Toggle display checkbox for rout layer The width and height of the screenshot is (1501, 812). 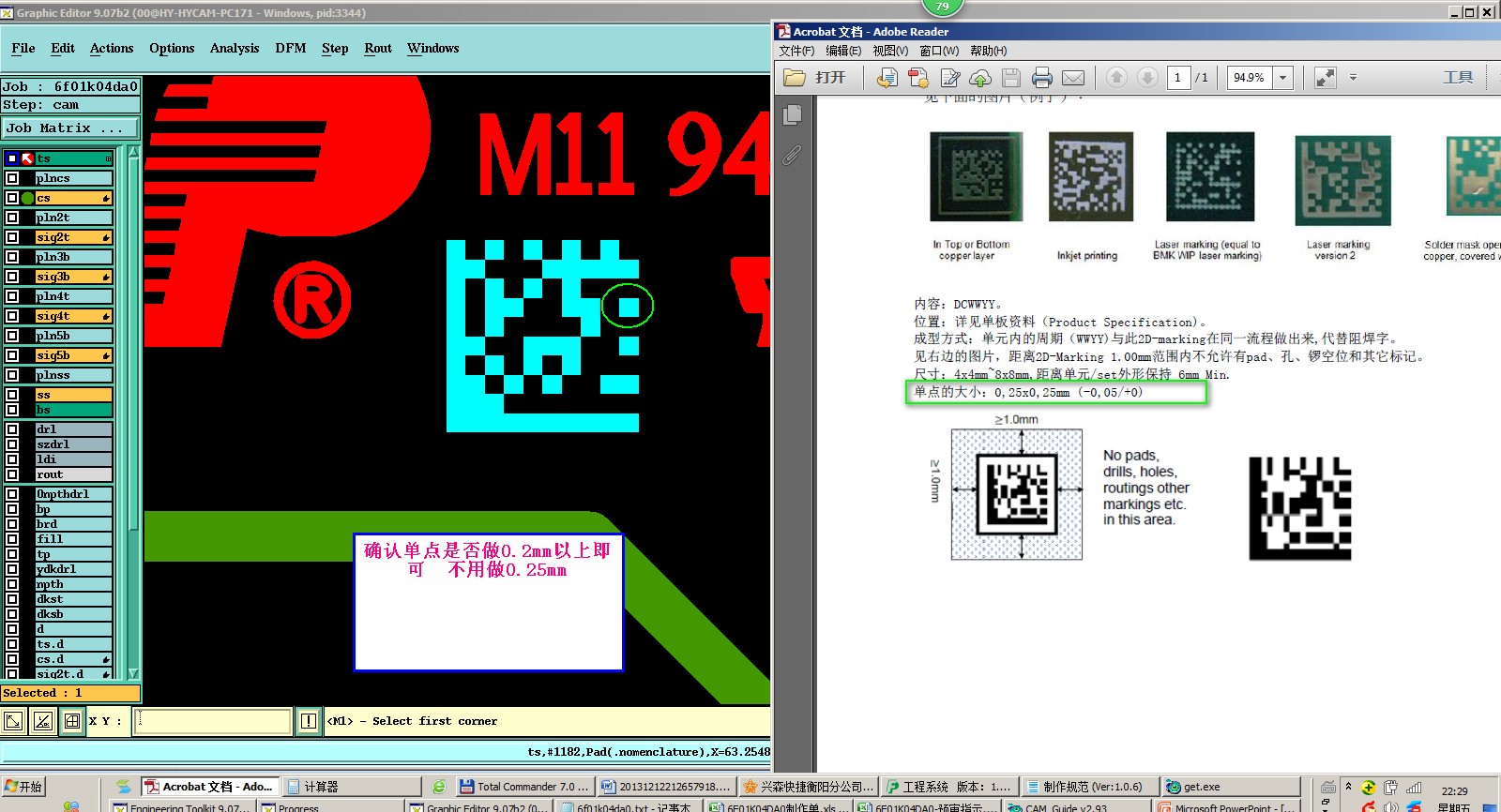[12, 474]
